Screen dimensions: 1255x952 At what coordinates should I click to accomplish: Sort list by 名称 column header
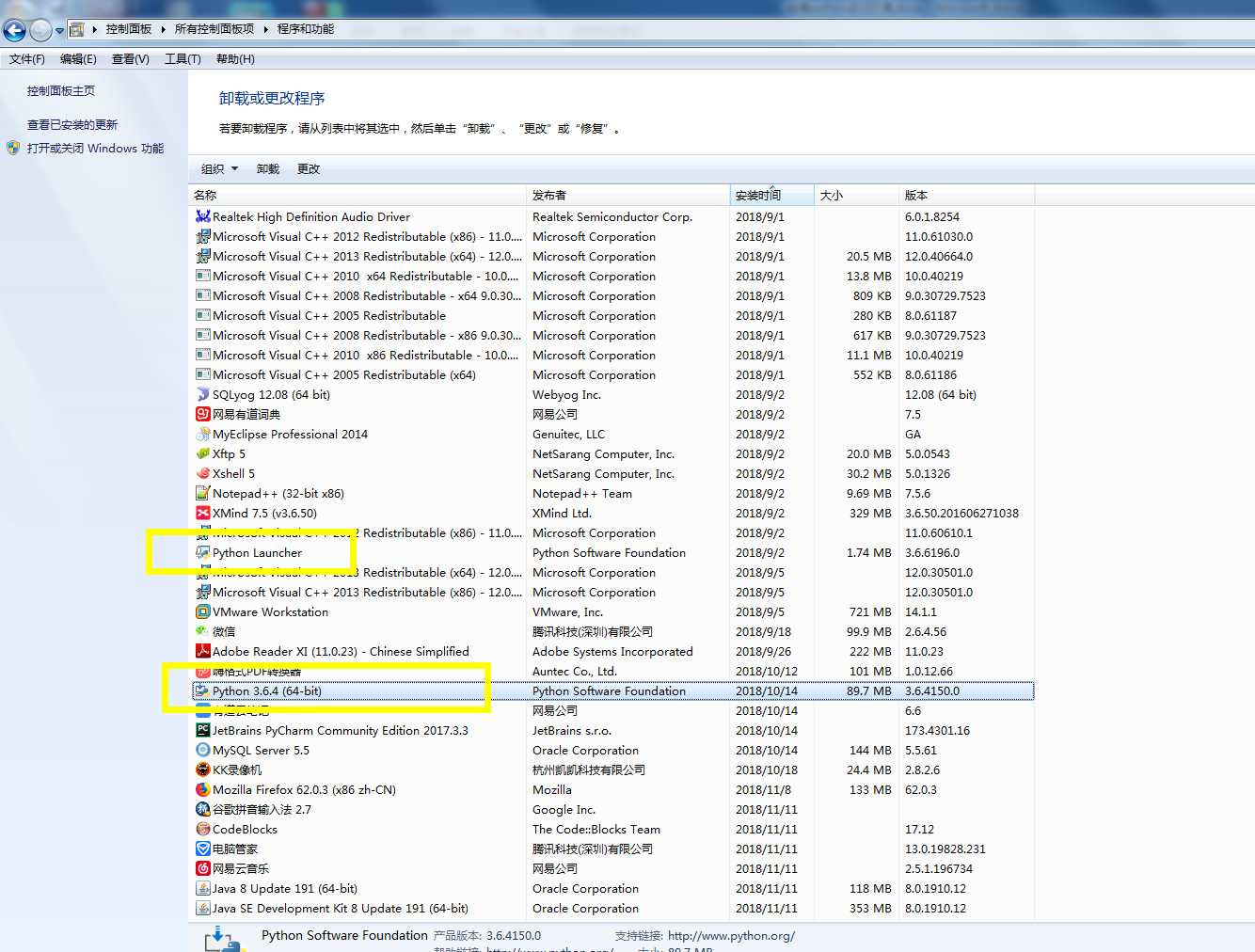pyautogui.click(x=357, y=196)
